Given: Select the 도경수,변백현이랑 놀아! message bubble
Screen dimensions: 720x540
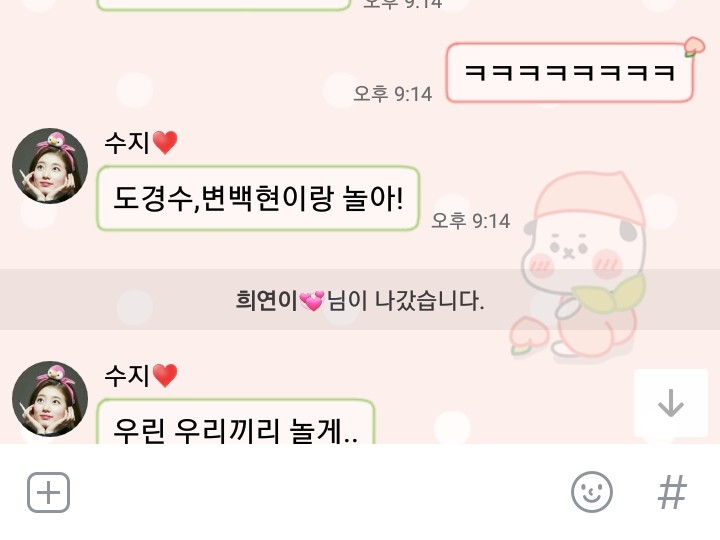Looking at the screenshot, I should 259,198.
